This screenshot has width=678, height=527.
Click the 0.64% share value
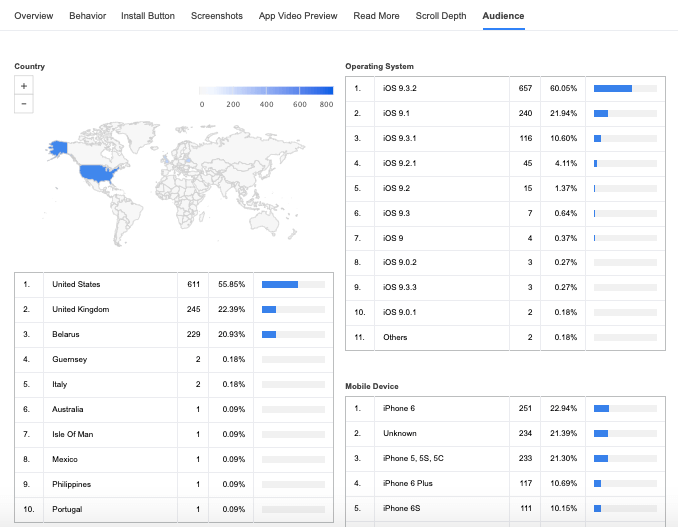566,214
